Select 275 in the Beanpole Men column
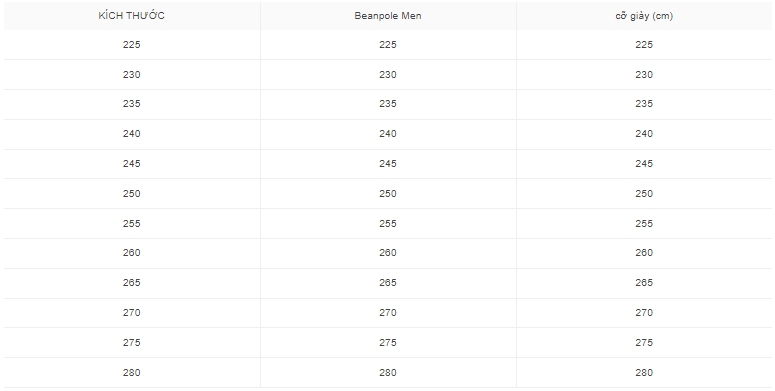775x391 pixels. 388,343
